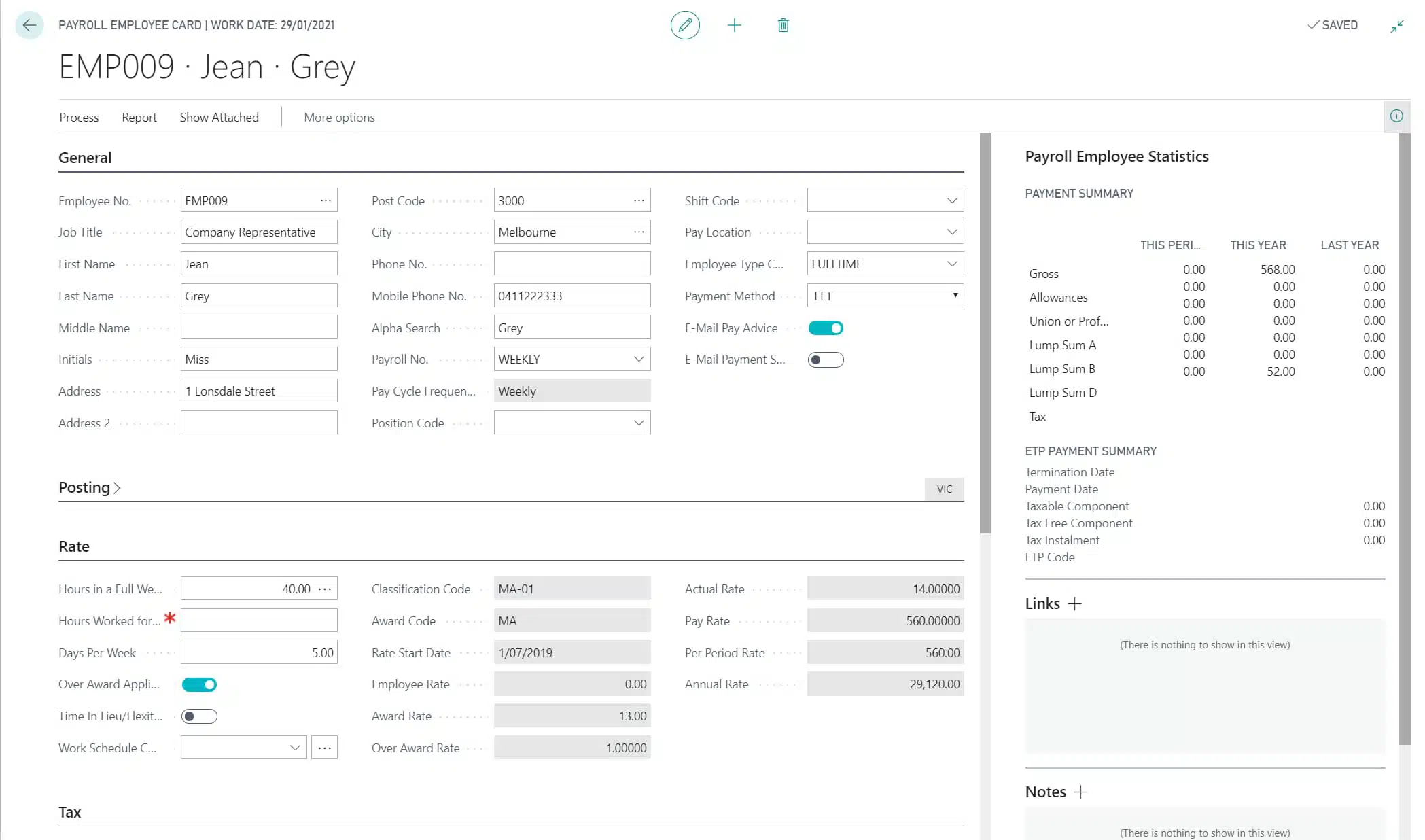
Task: Add a new link with plus icon
Action: tap(1075, 603)
